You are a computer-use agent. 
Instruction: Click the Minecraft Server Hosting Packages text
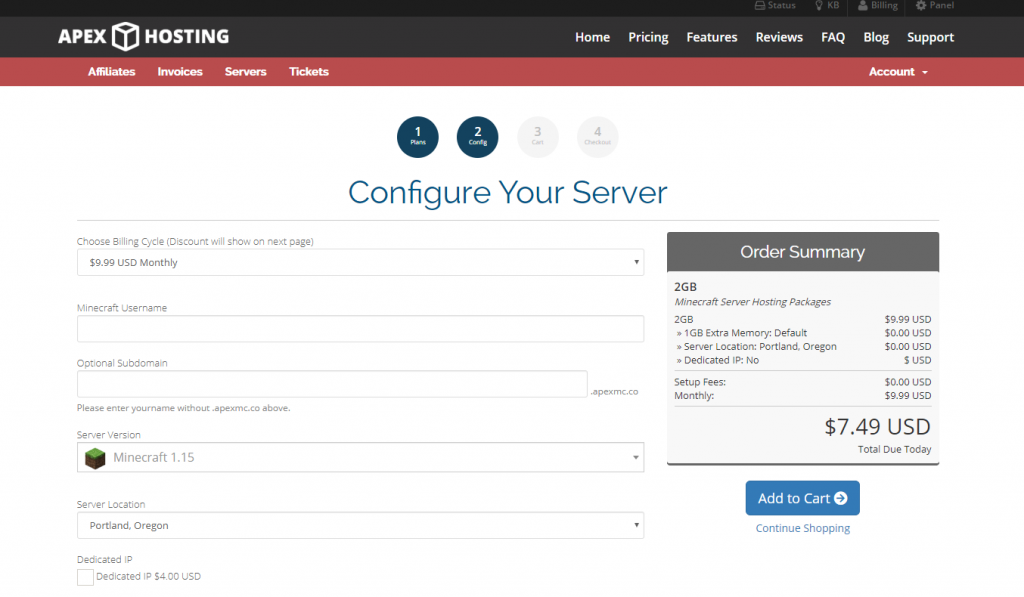click(x=752, y=302)
